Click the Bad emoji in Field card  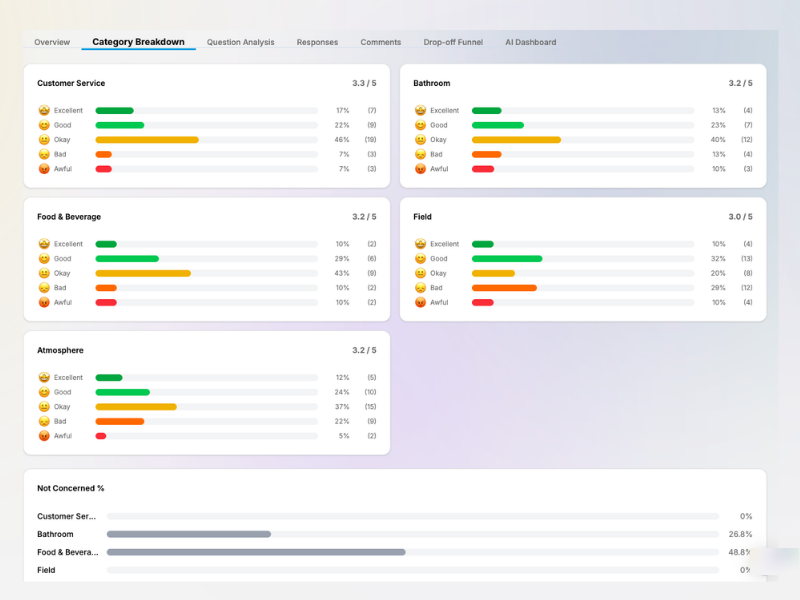tap(420, 288)
